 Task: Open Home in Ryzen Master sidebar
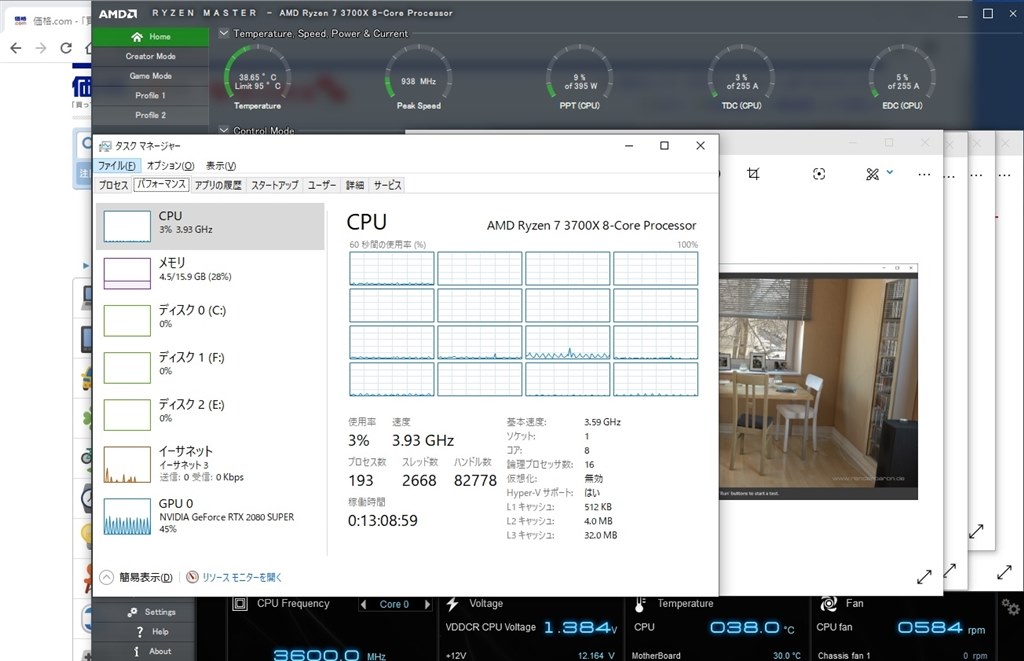(x=150, y=37)
